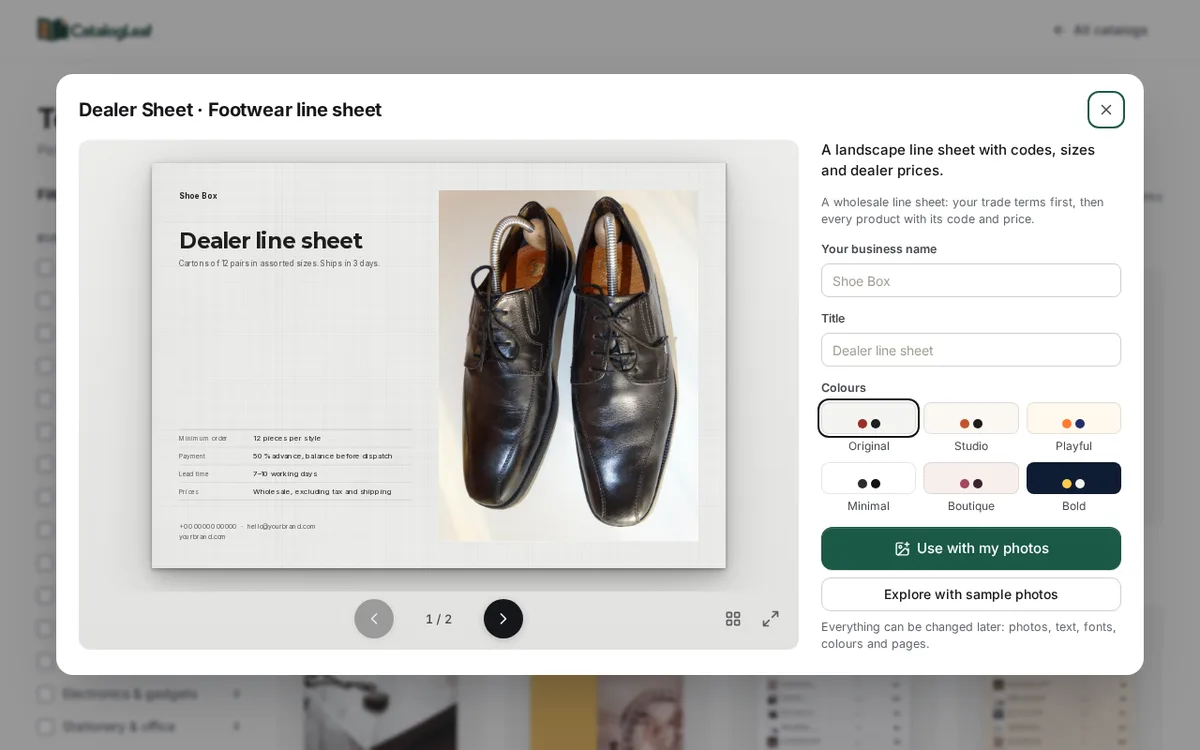Click the Dealer line sheet heading in preview
The image size is (1200, 750).
pos(271,240)
